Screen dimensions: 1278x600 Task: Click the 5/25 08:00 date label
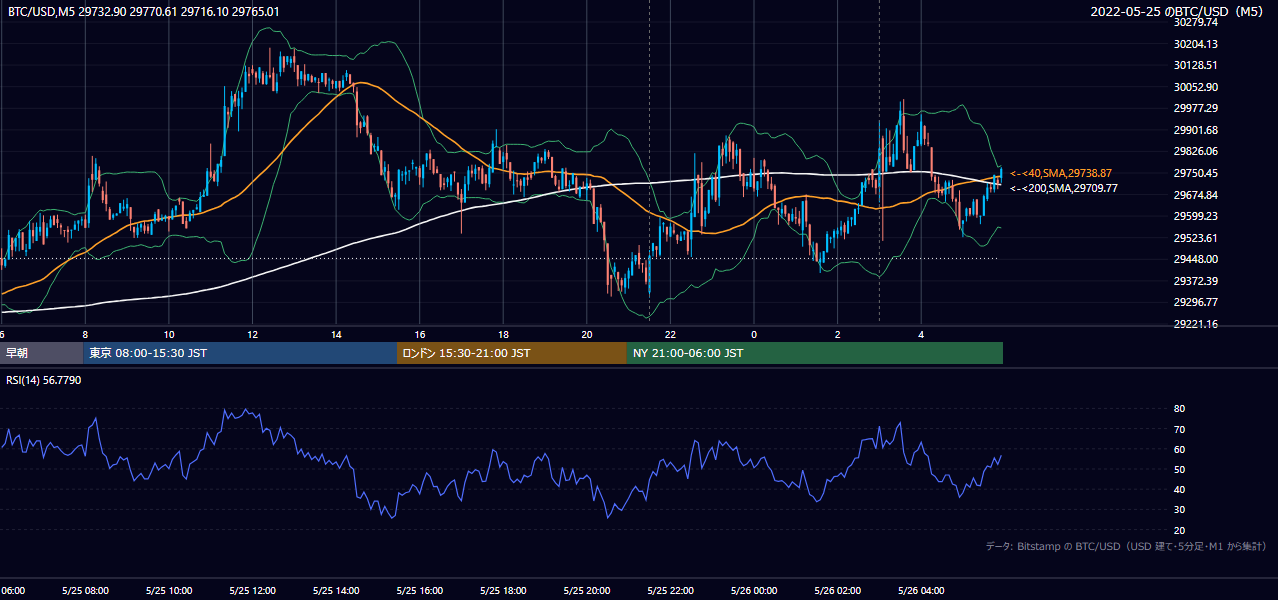tap(85, 591)
